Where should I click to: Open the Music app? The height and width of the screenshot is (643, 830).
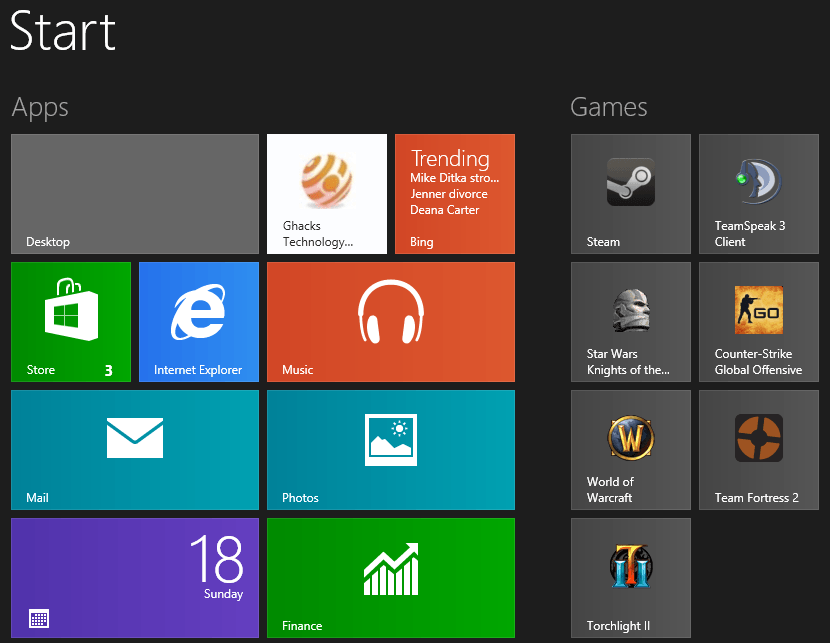pyautogui.click(x=390, y=322)
